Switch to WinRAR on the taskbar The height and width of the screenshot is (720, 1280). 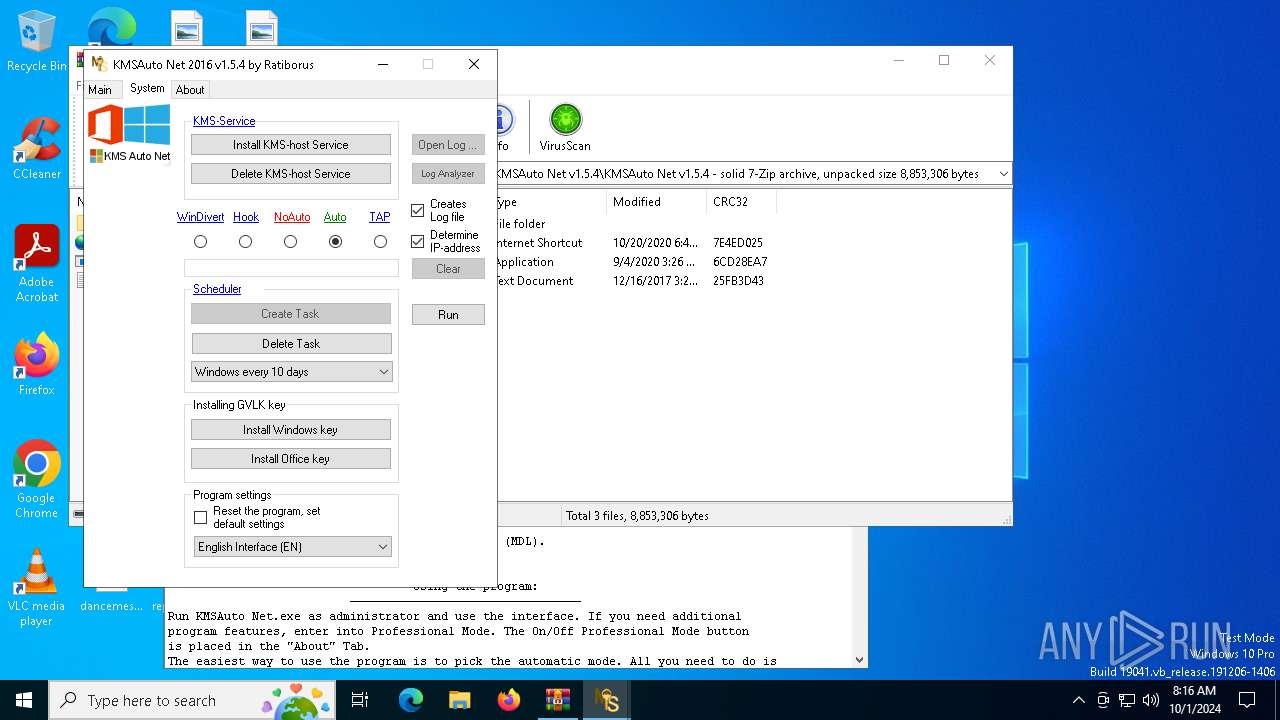tap(557, 700)
